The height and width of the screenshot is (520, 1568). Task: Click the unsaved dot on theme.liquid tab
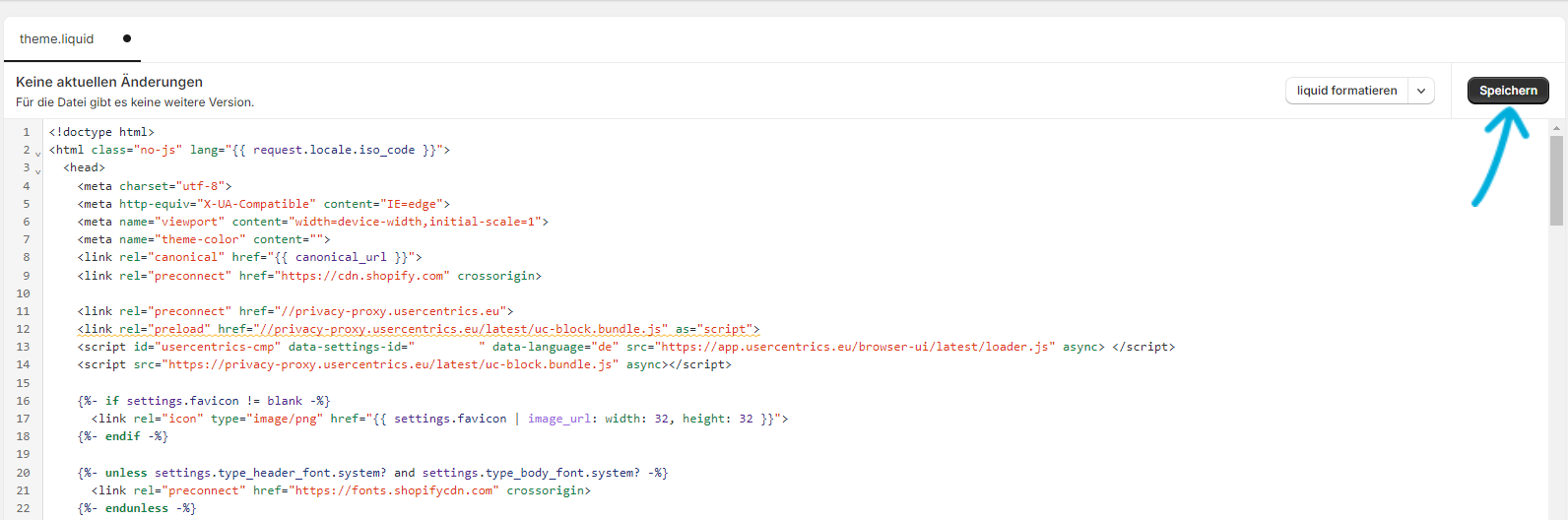pos(127,39)
